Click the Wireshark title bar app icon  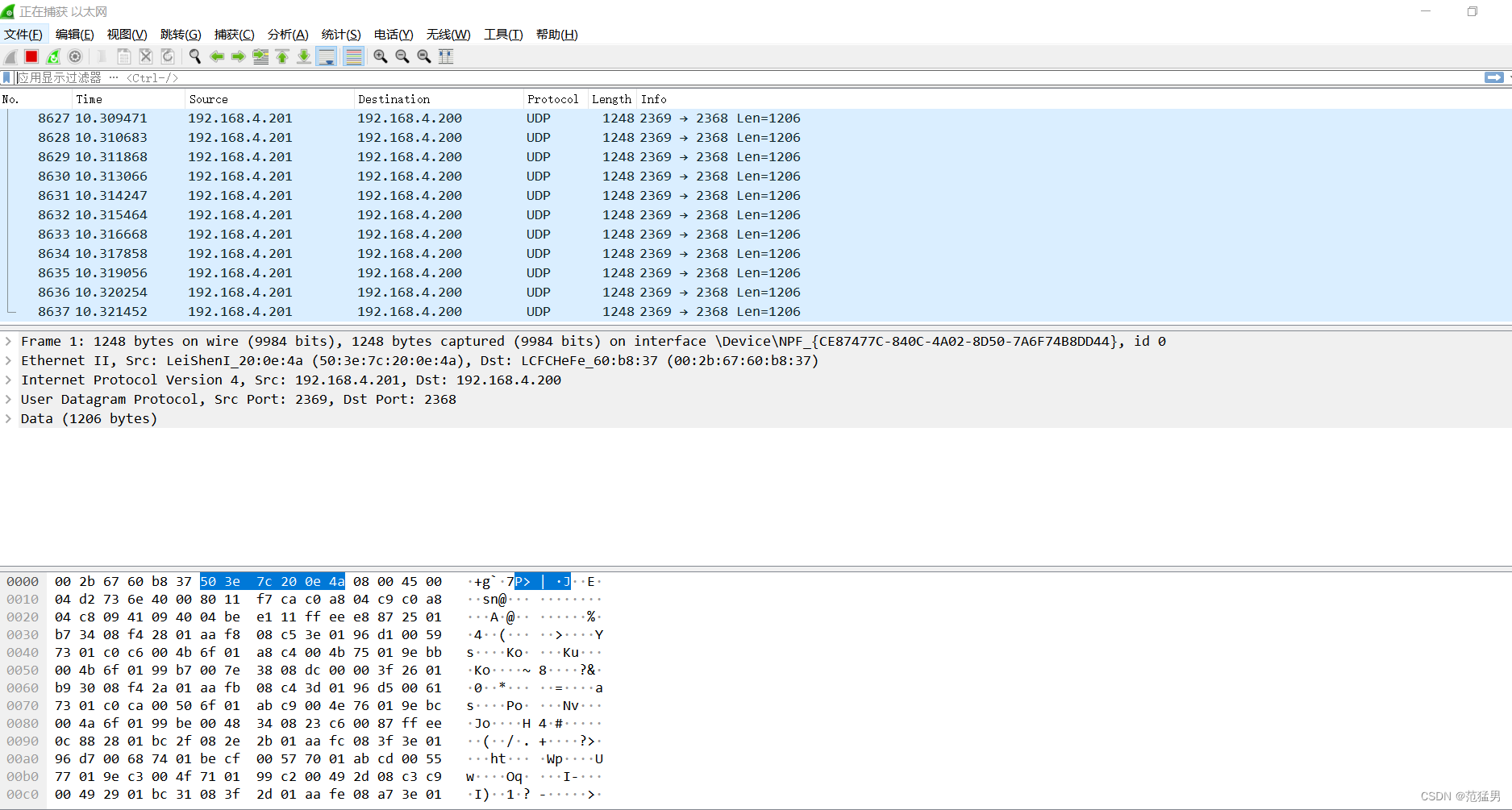(8, 12)
